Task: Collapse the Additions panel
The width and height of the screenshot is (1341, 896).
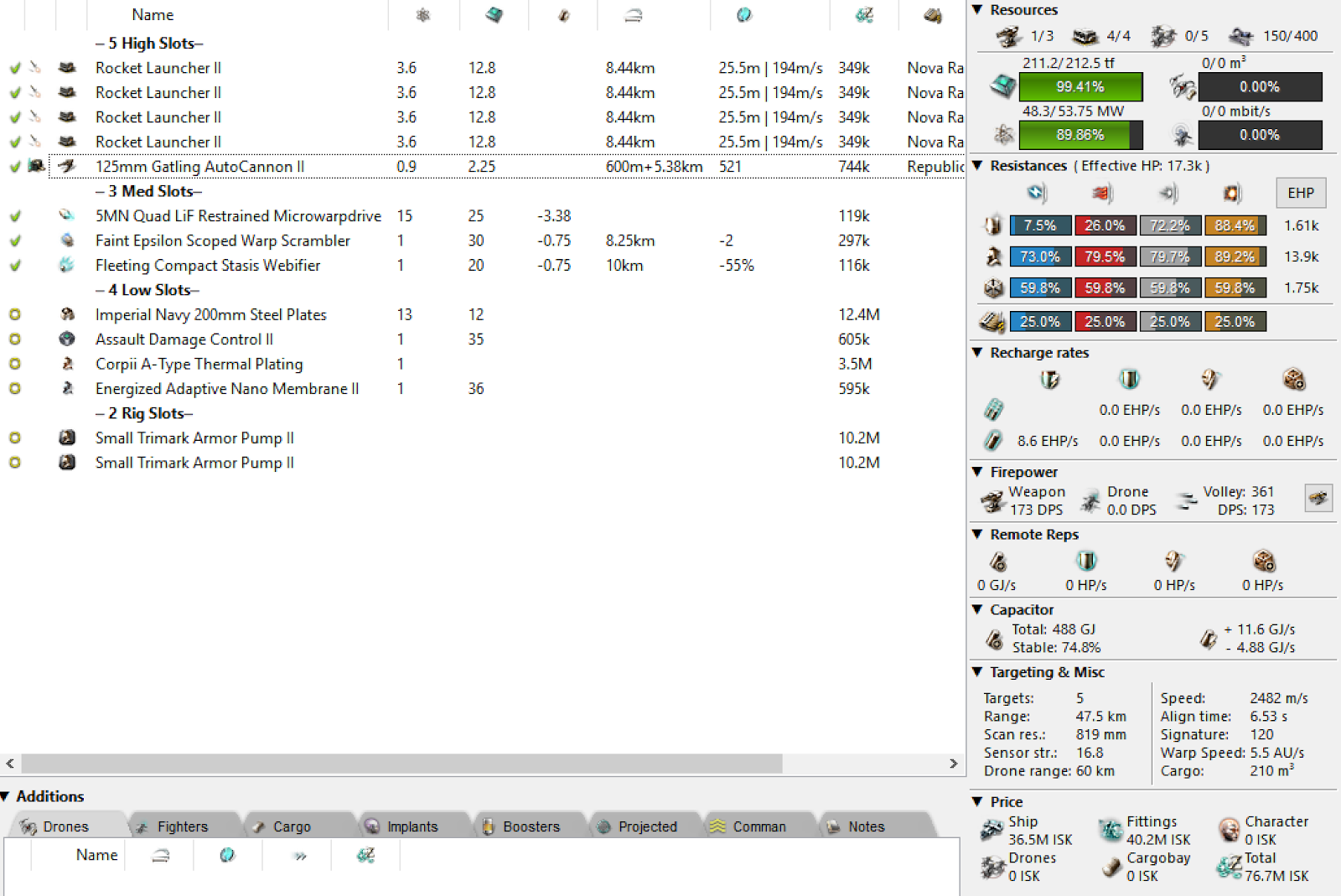Action: point(5,796)
